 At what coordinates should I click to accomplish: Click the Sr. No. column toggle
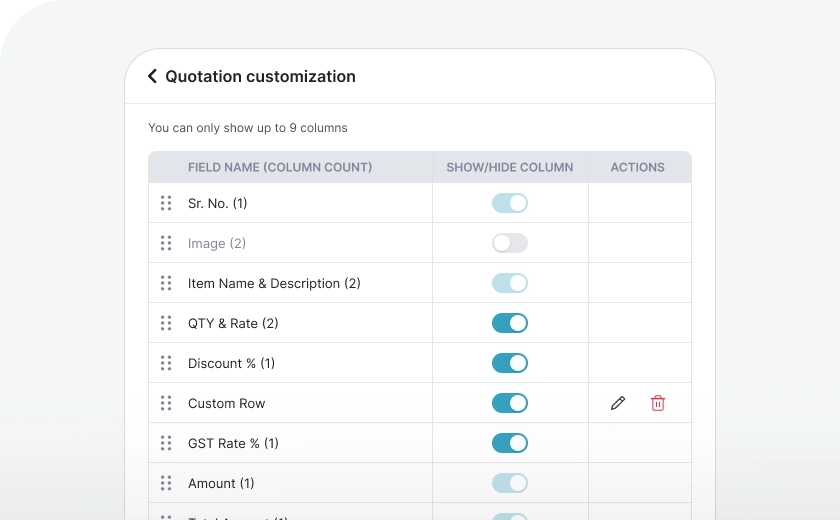[x=510, y=203]
